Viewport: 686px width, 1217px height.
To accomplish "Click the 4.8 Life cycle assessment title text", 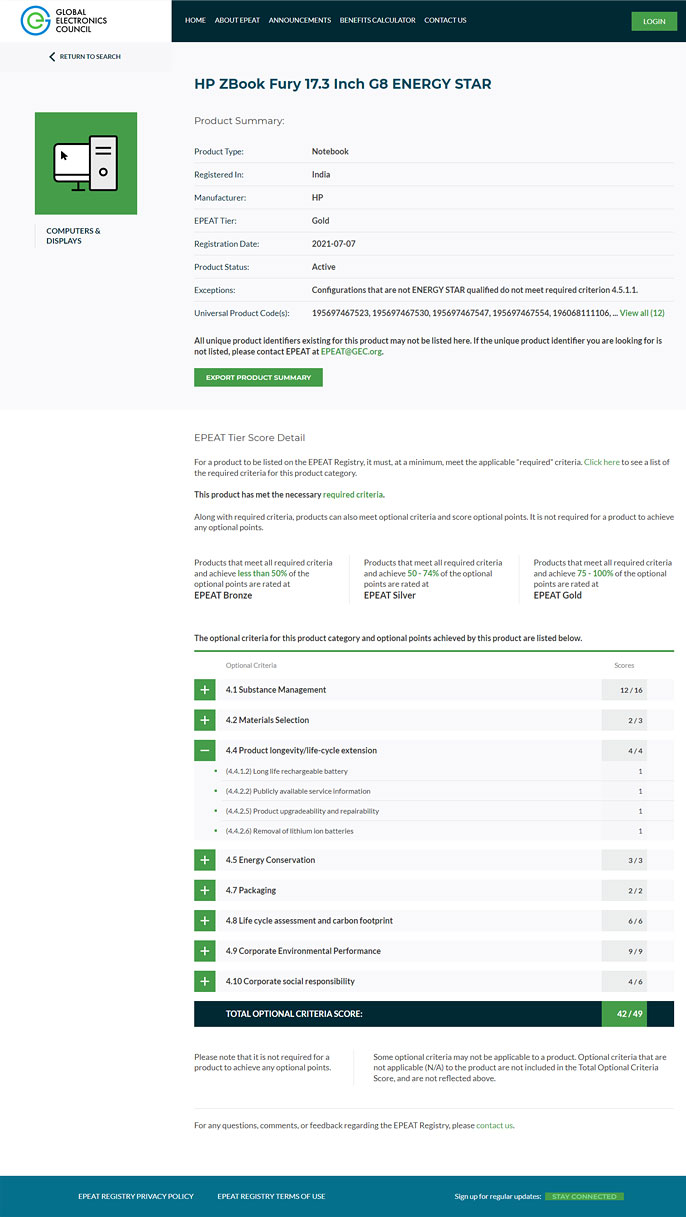I will pyautogui.click(x=309, y=921).
